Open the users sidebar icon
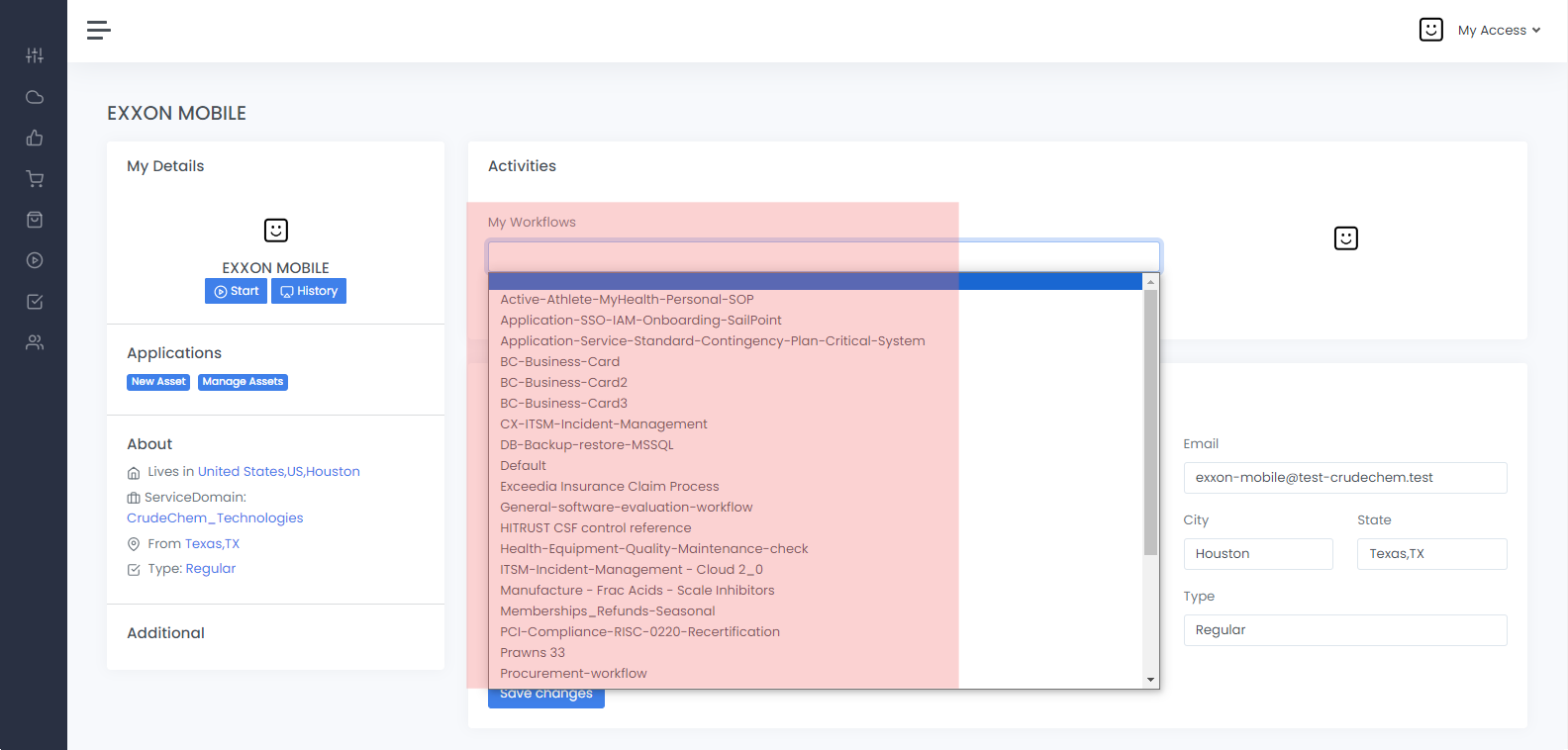The image size is (1568, 750). coord(35,343)
